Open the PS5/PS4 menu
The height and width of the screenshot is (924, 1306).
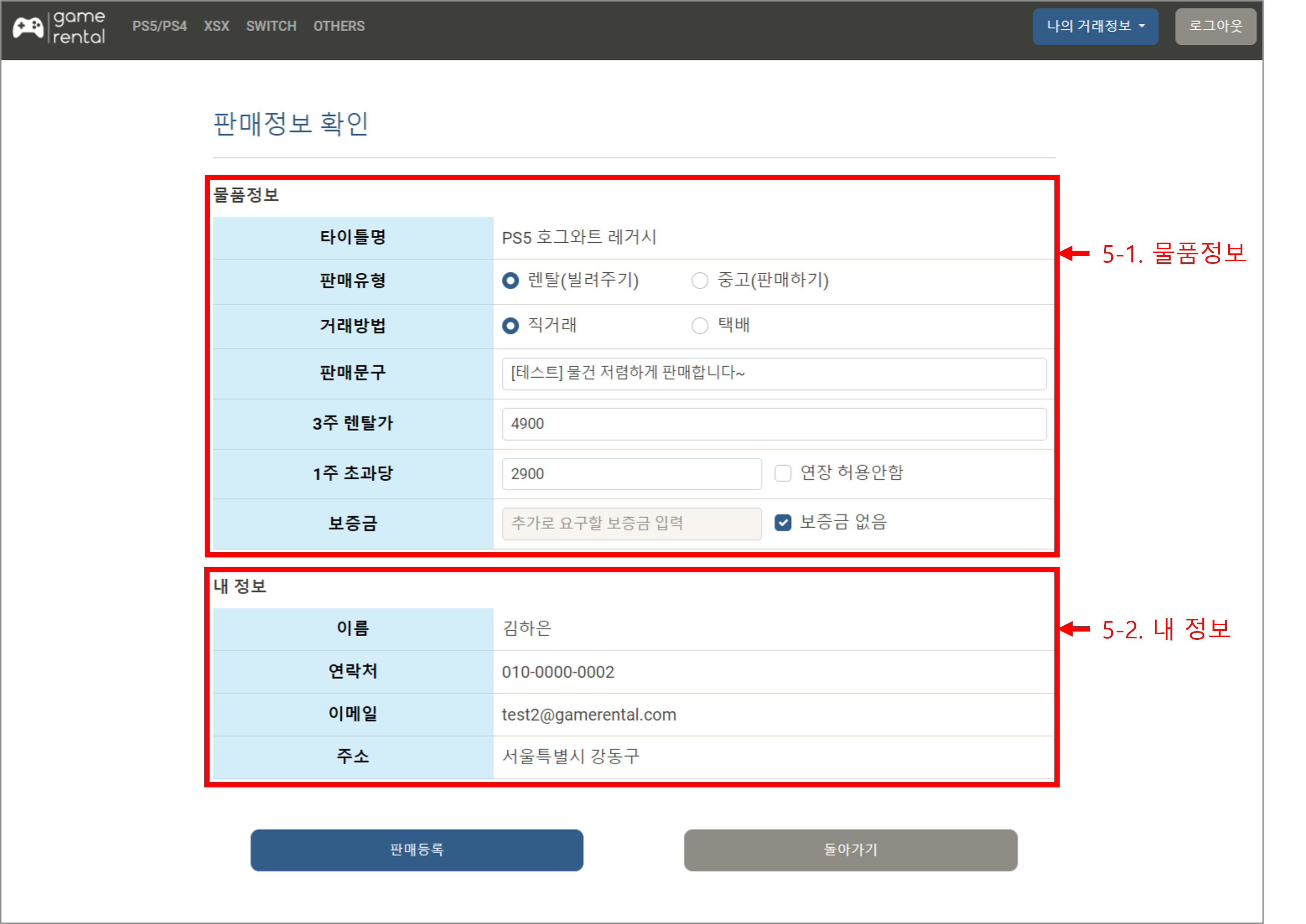pyautogui.click(x=160, y=26)
